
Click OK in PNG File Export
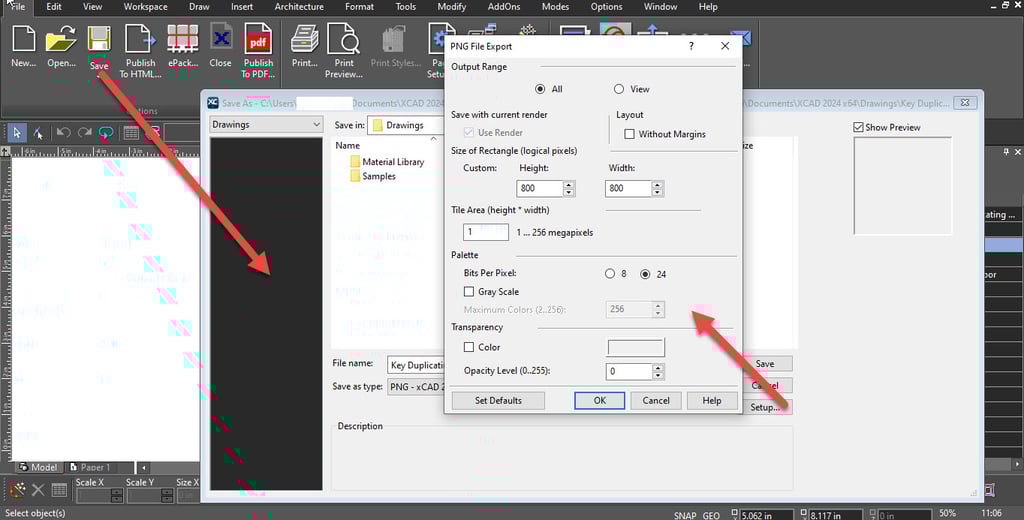click(600, 400)
